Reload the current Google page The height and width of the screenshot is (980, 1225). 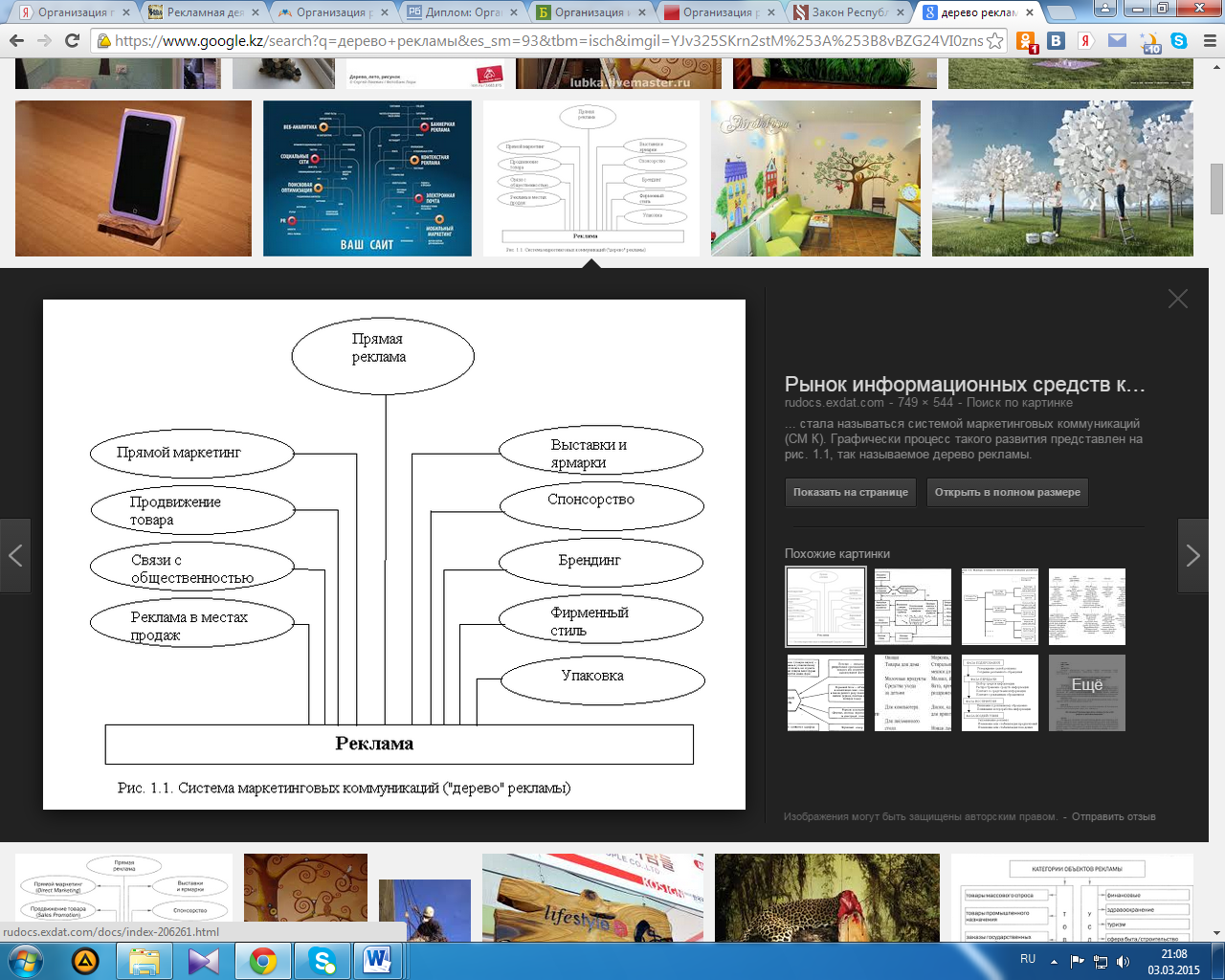click(72, 41)
